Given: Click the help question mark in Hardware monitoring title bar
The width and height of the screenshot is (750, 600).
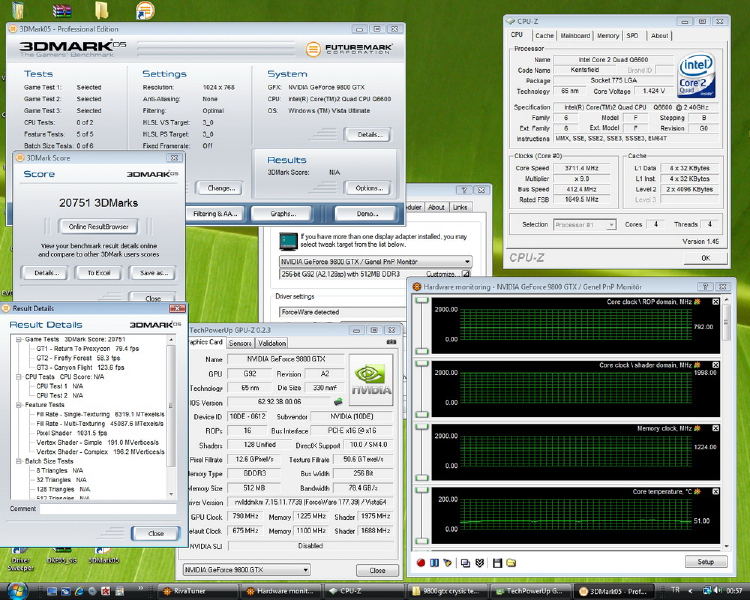Looking at the screenshot, I should point(705,287).
